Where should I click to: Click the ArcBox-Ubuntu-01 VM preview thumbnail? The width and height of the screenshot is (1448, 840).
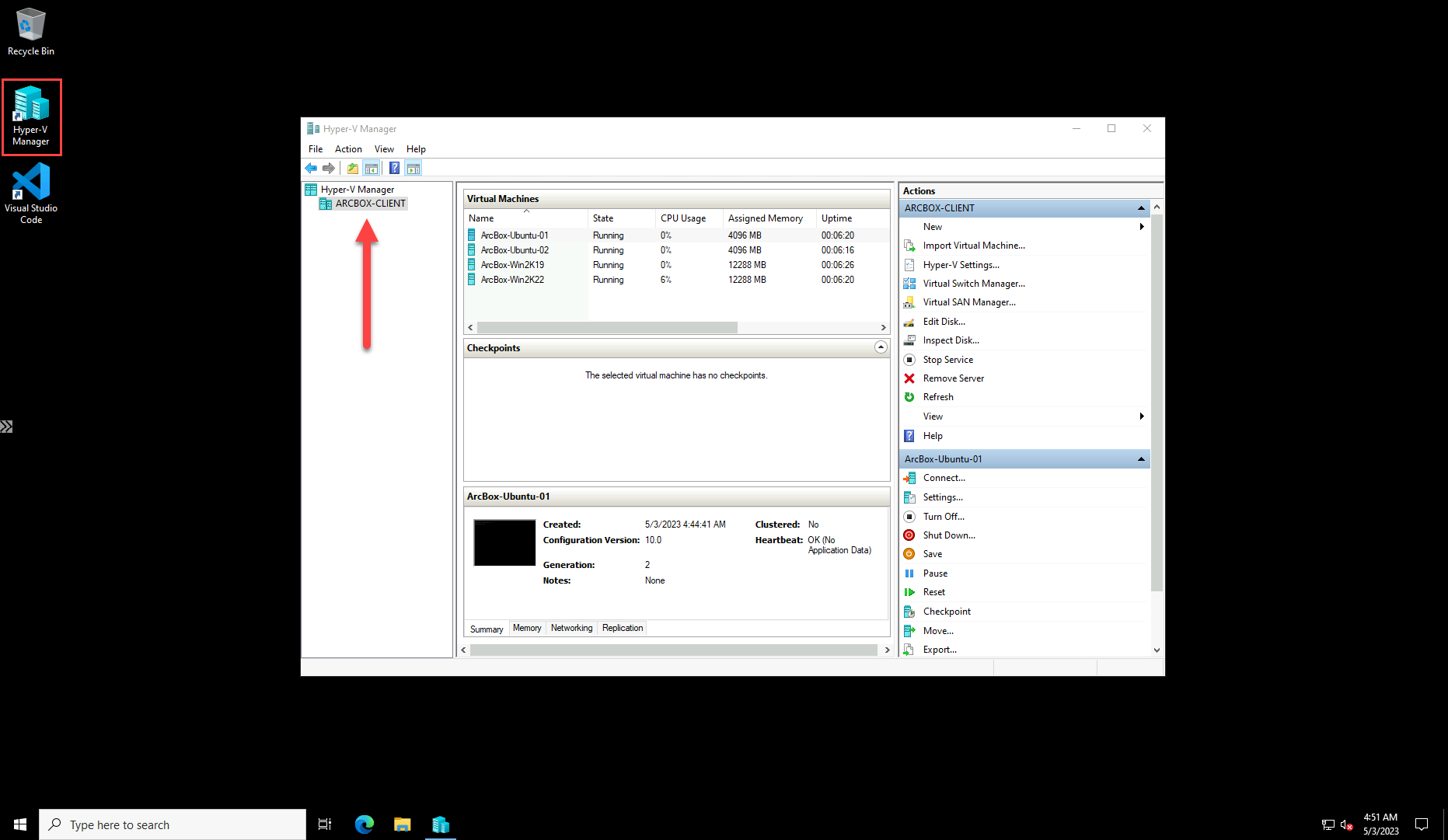pyautogui.click(x=504, y=542)
